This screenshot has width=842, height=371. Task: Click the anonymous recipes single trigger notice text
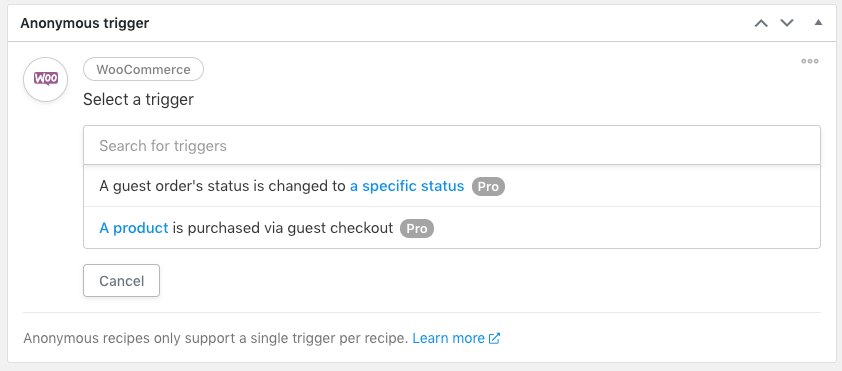pos(216,338)
